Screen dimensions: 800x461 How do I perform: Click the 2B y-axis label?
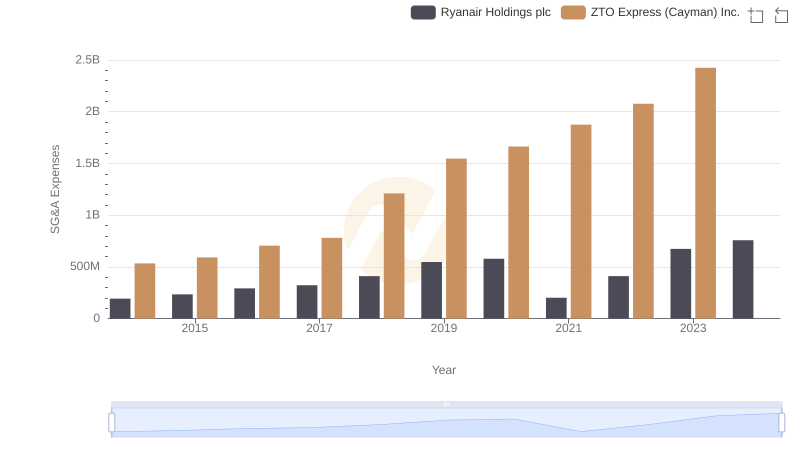92,111
